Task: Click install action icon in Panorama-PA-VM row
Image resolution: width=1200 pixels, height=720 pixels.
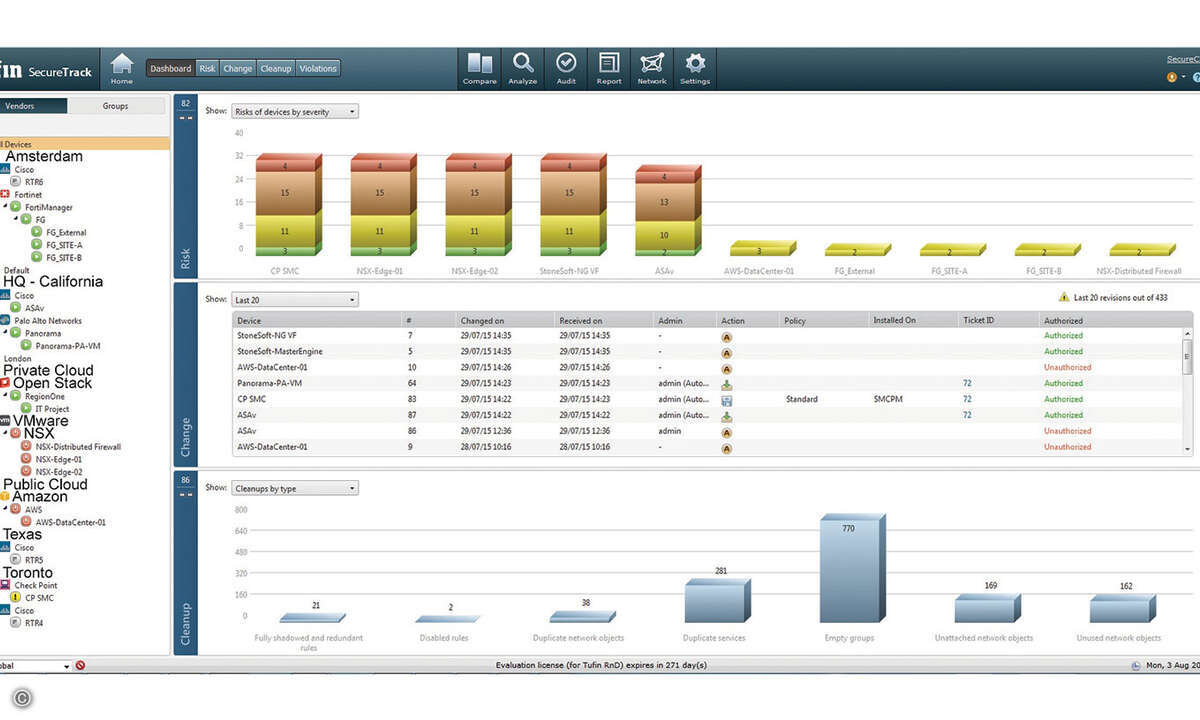Action: point(726,383)
